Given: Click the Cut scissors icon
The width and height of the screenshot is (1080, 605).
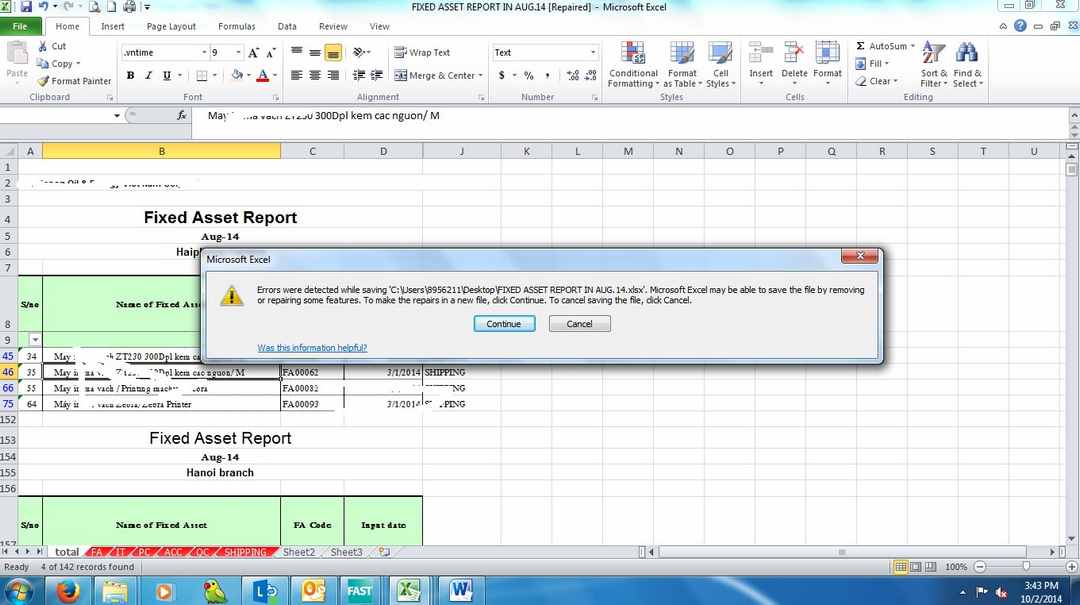Looking at the screenshot, I should pos(43,46).
